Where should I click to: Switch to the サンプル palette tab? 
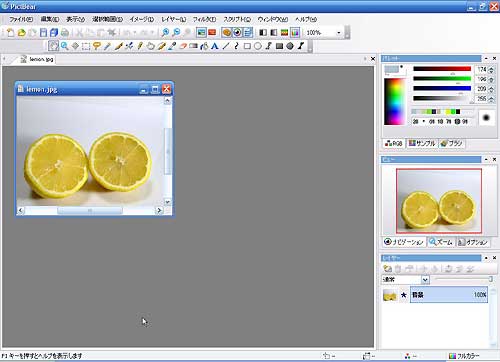click(422, 143)
